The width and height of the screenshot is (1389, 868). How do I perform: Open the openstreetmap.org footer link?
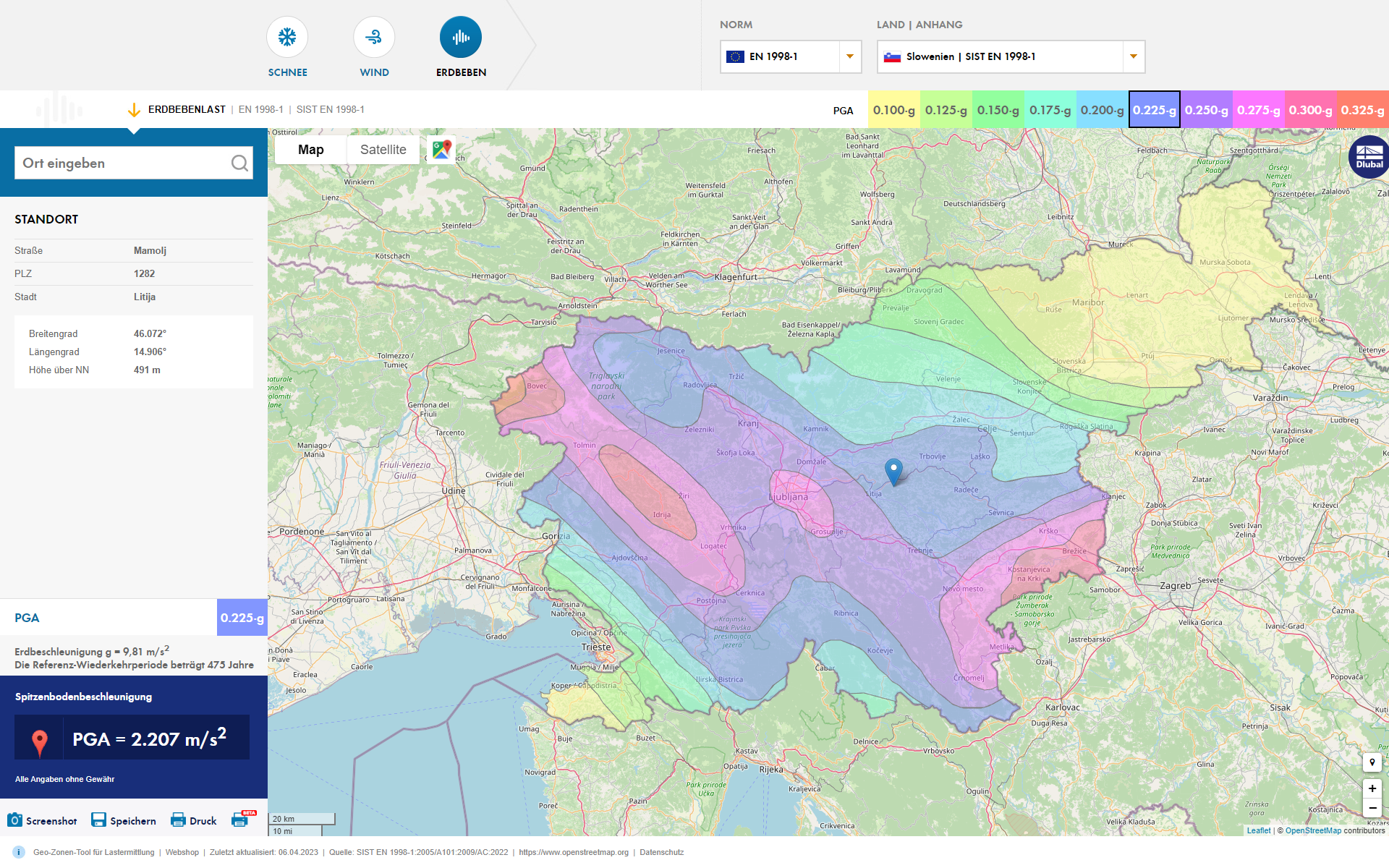574,852
